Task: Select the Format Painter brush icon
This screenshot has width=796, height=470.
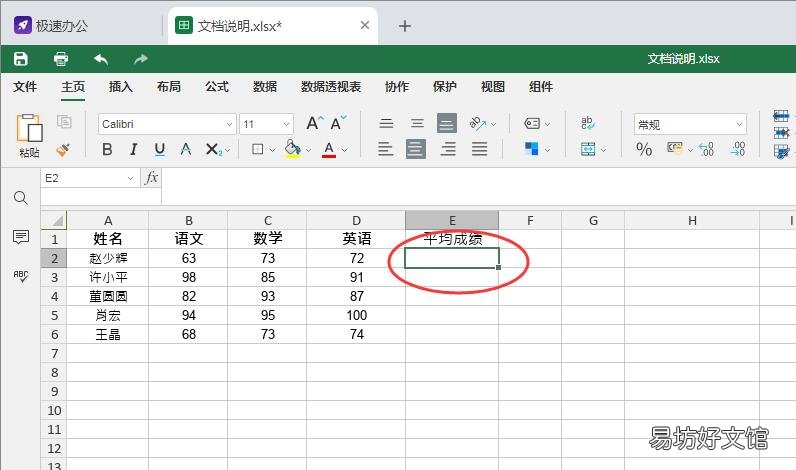Action: (63, 149)
